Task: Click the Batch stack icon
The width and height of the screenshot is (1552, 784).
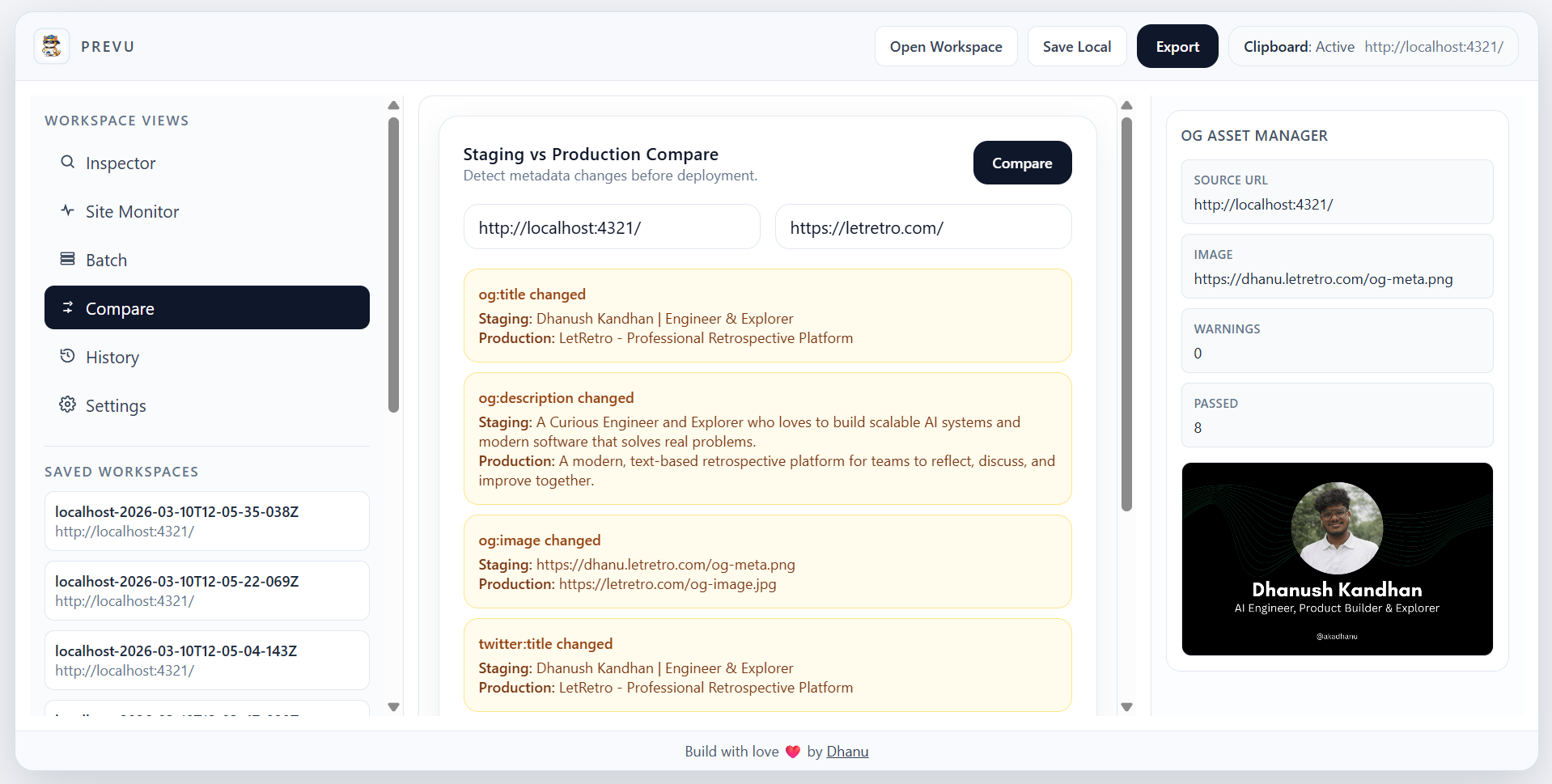Action: click(68, 259)
